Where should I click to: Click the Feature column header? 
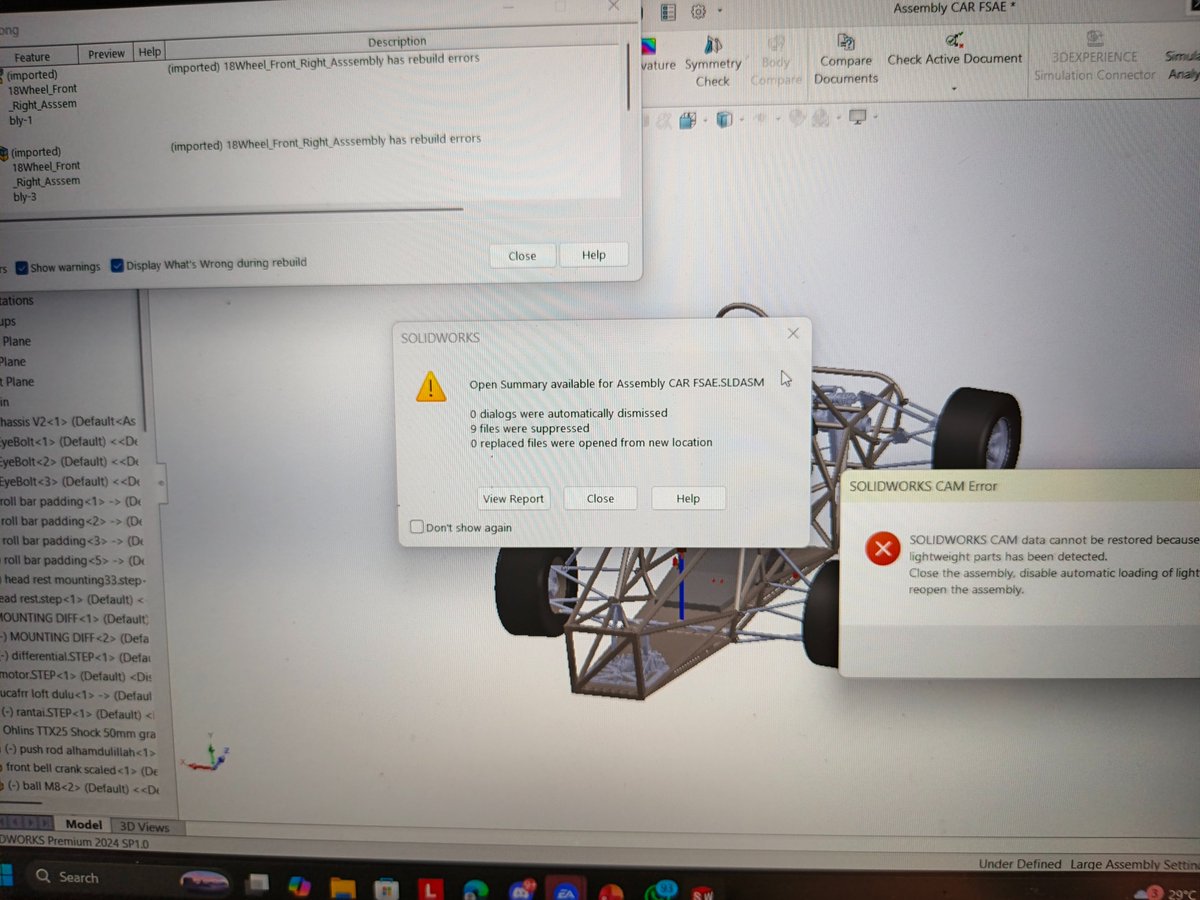33,57
